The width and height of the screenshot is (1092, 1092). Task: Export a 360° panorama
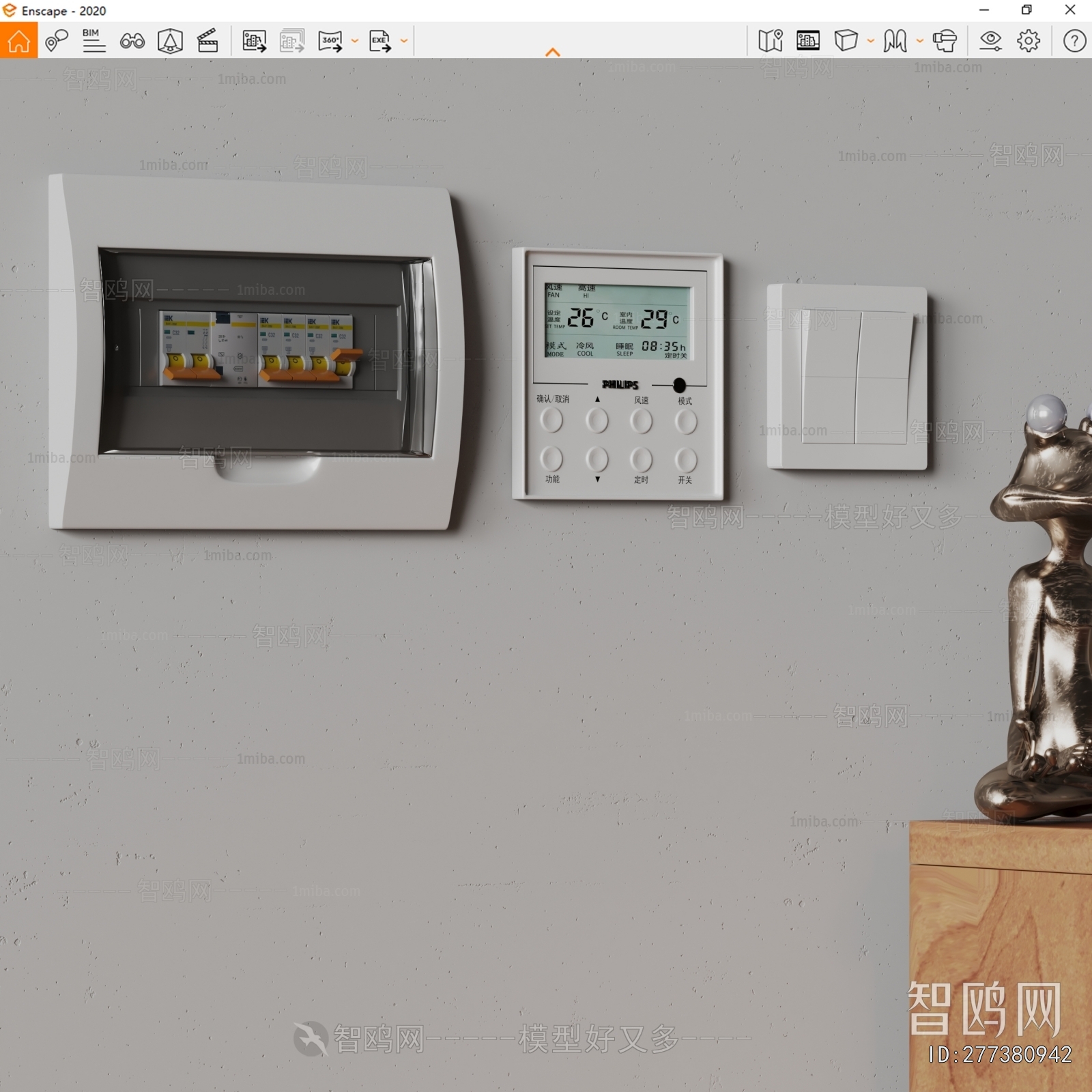[x=330, y=41]
